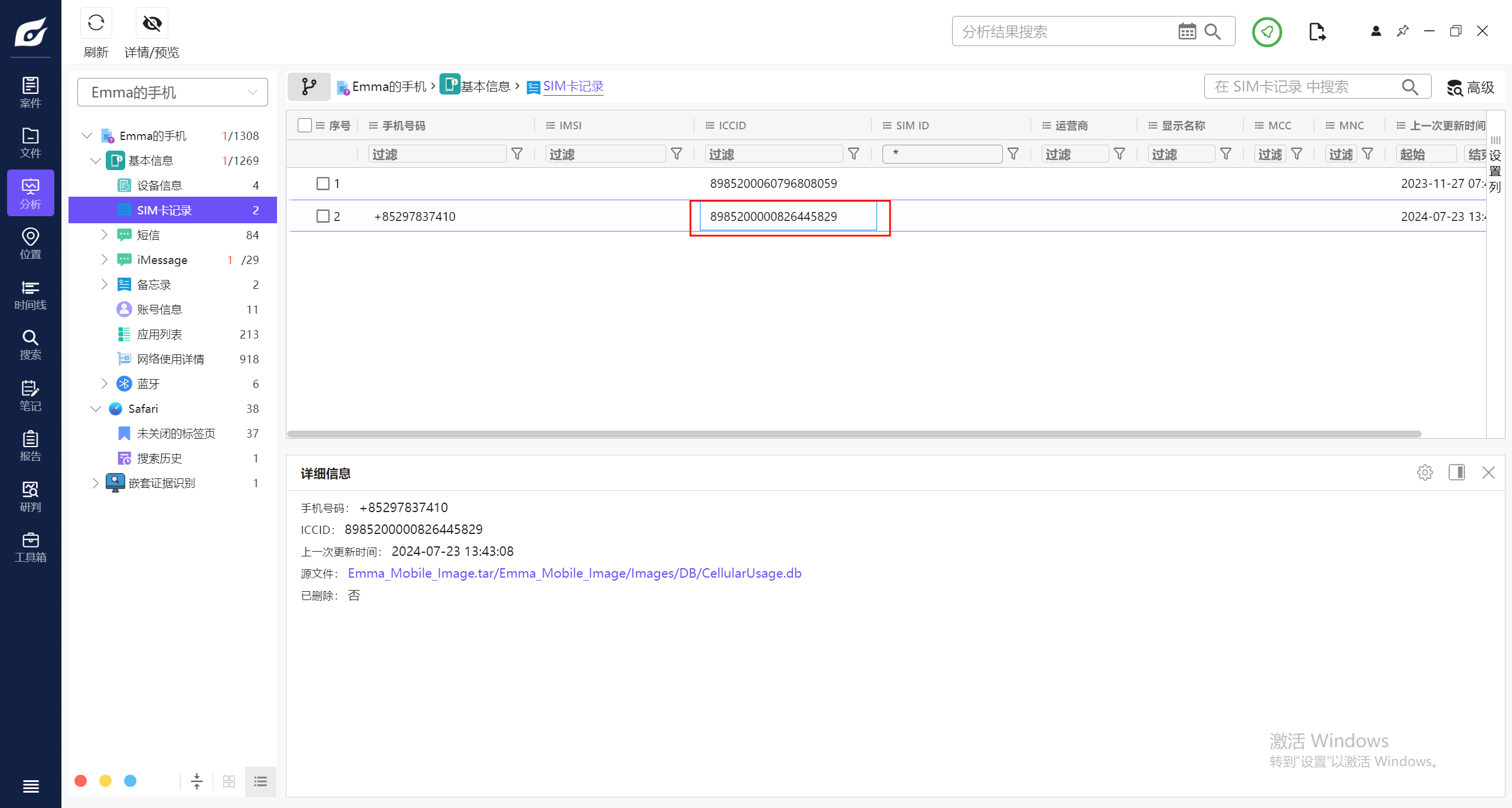Click the calendar icon in analysis search

1187,32
